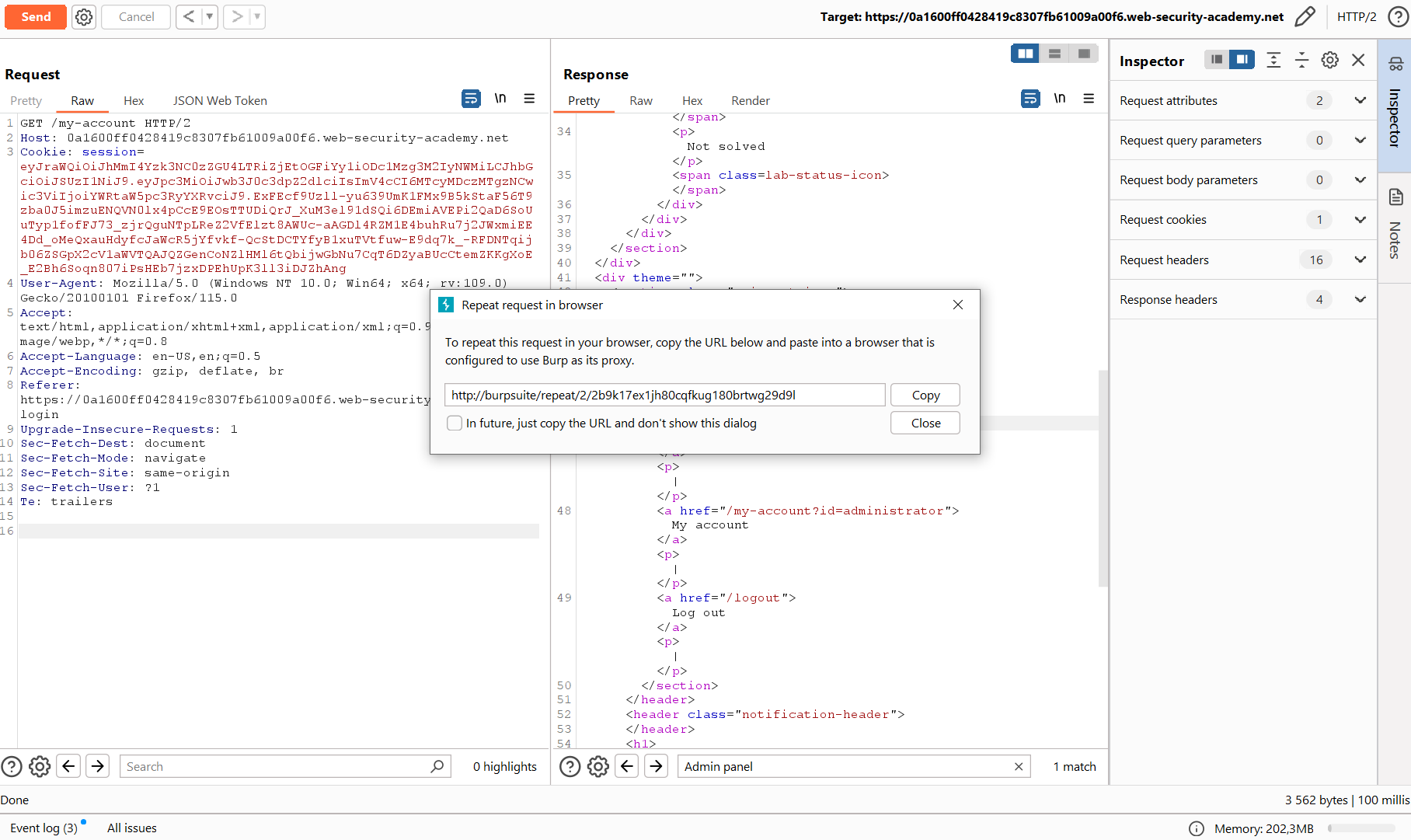The image size is (1411, 840).
Task: Switch Response view to Hex tab
Action: point(692,101)
